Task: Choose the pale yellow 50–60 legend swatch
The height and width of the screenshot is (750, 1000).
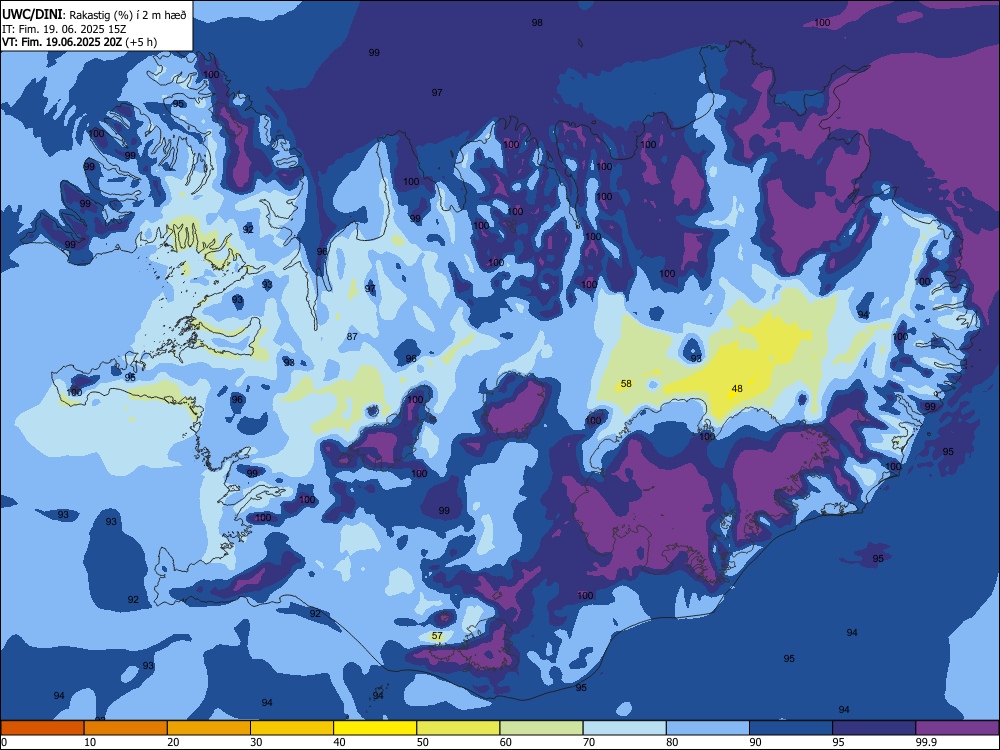Action: click(458, 728)
